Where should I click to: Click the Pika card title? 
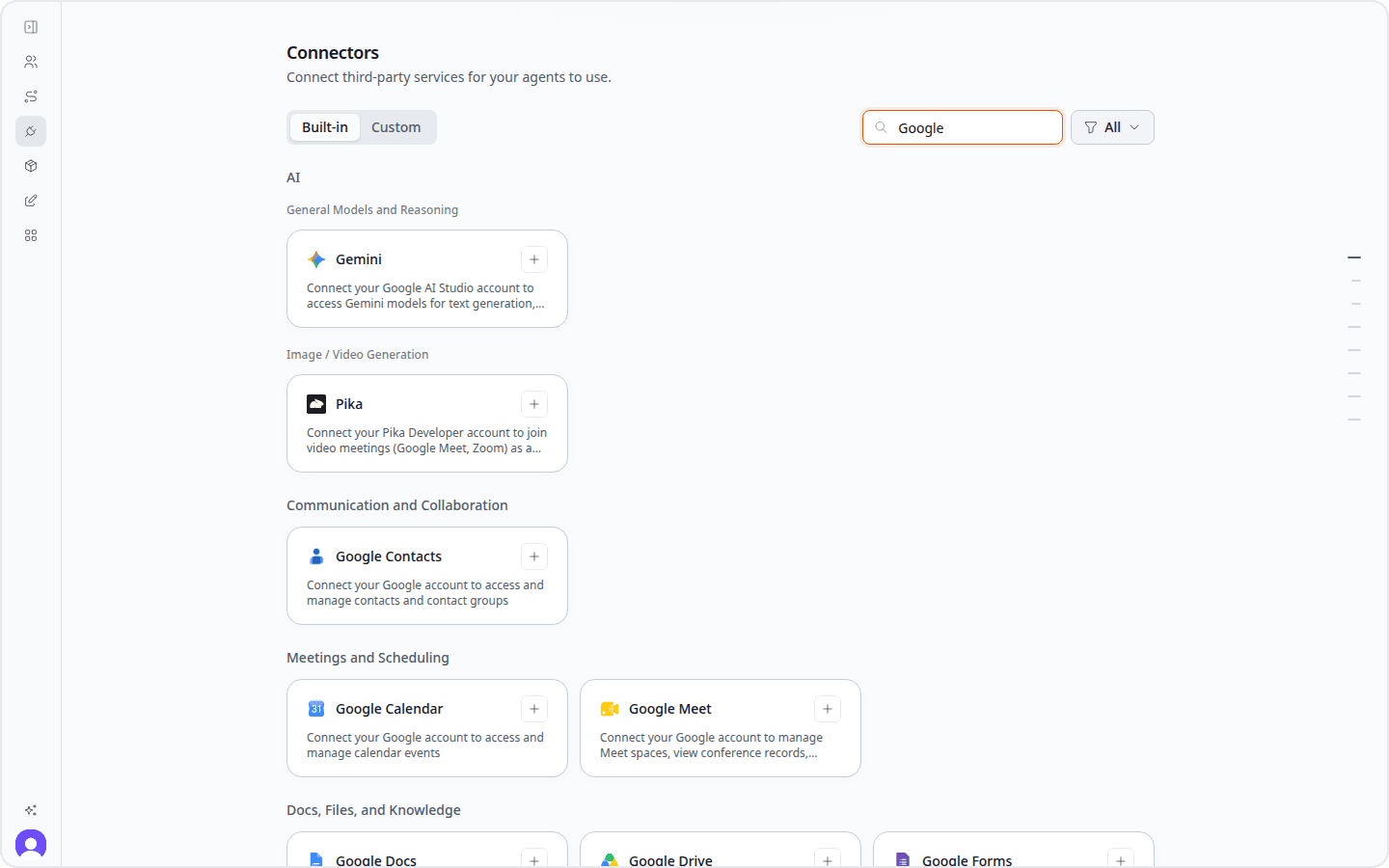[349, 404]
